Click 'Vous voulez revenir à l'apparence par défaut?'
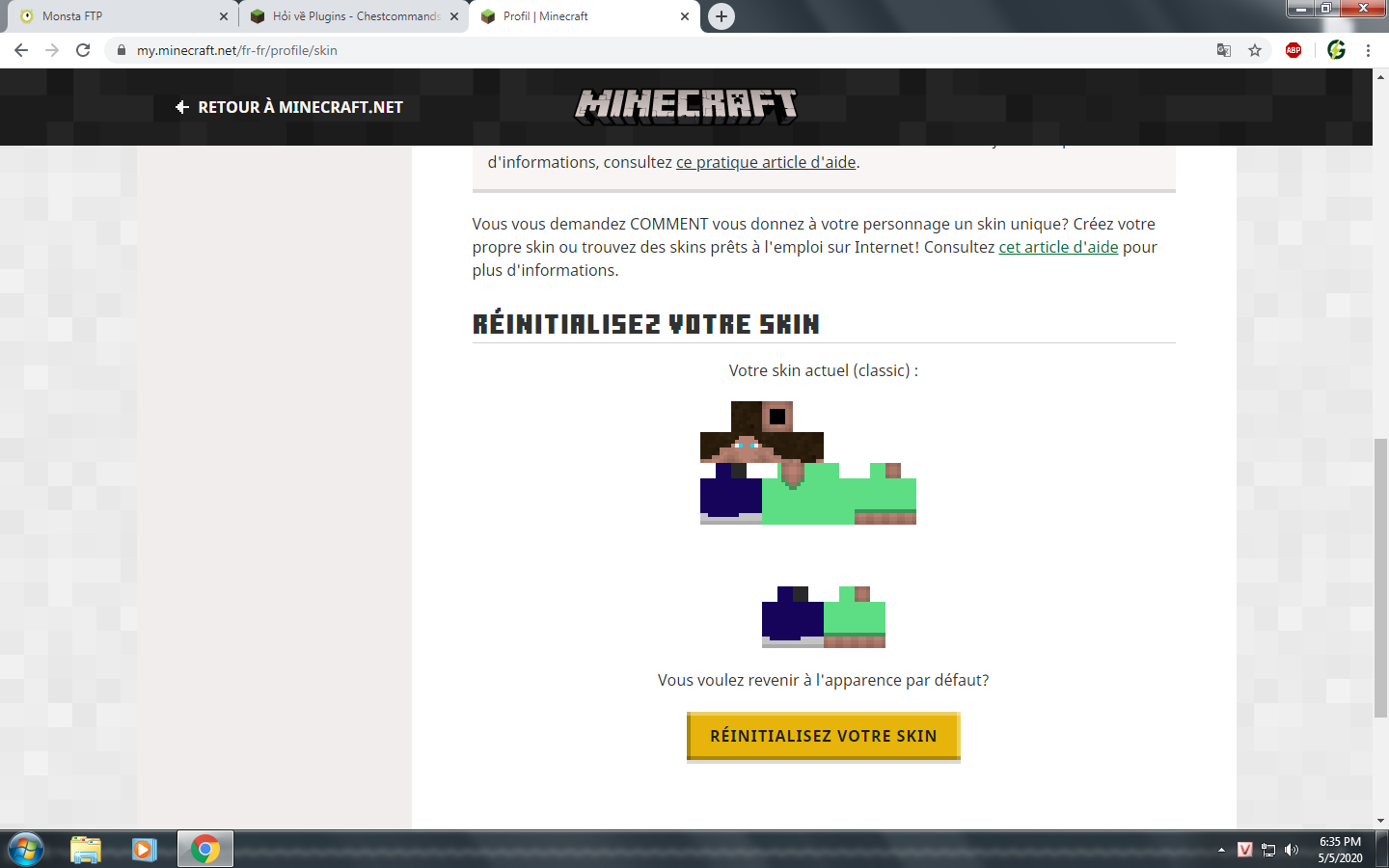 coord(824,680)
